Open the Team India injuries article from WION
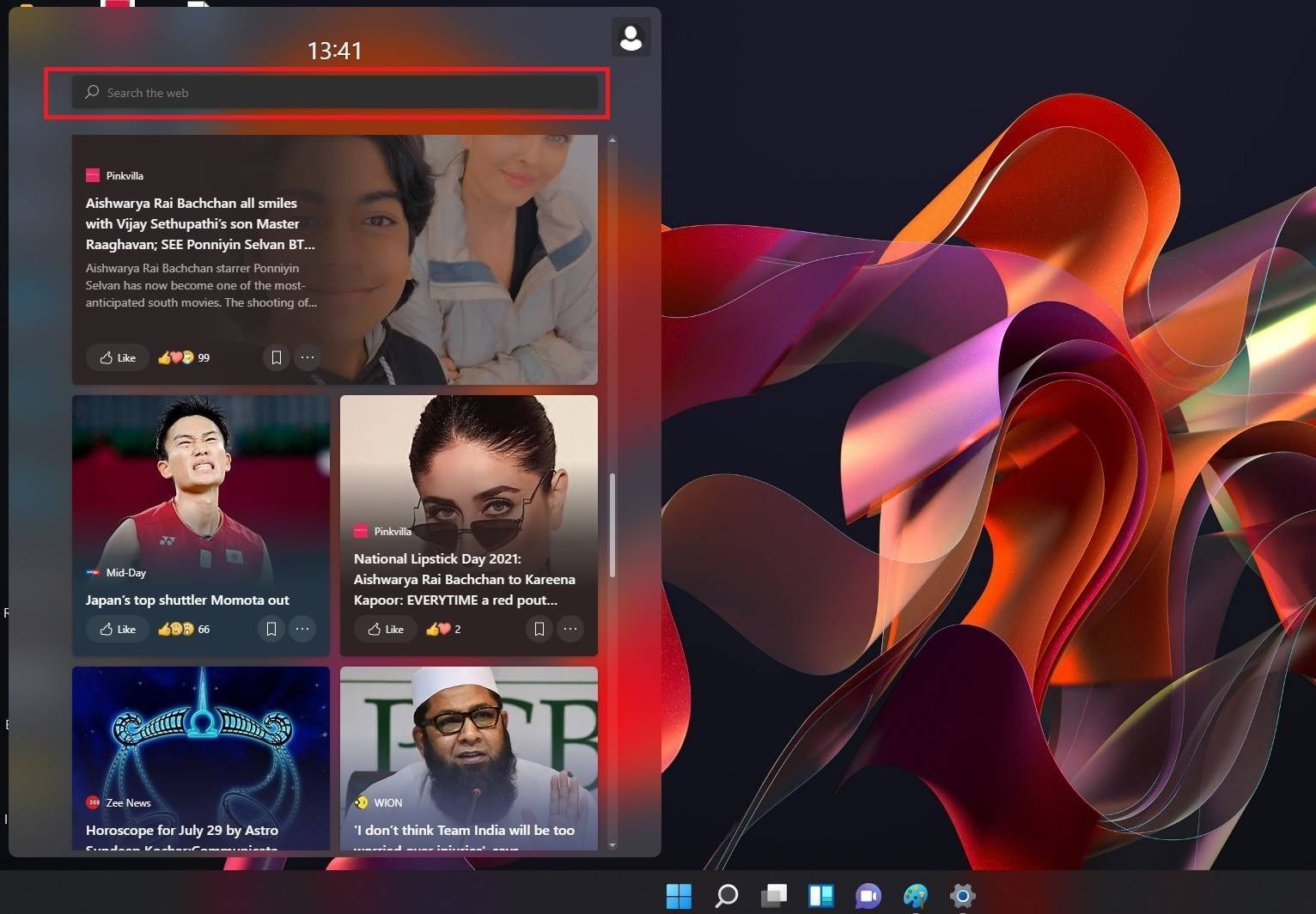Image resolution: width=1316 pixels, height=914 pixels. [x=464, y=830]
